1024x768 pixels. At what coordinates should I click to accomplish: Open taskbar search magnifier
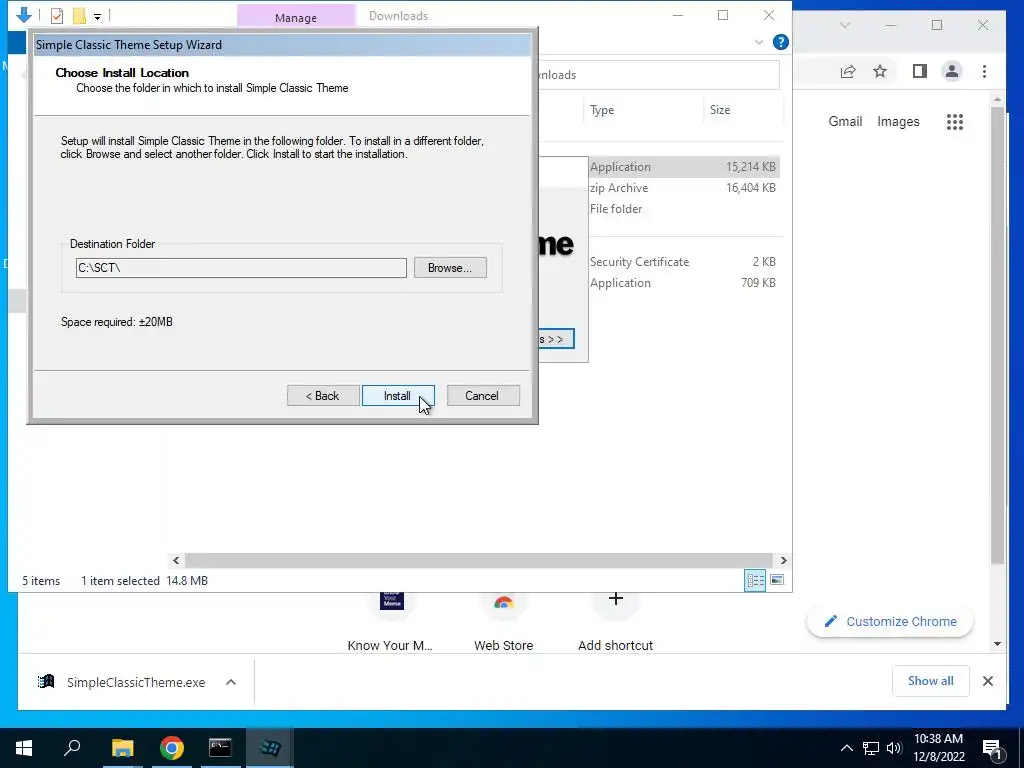click(x=72, y=748)
